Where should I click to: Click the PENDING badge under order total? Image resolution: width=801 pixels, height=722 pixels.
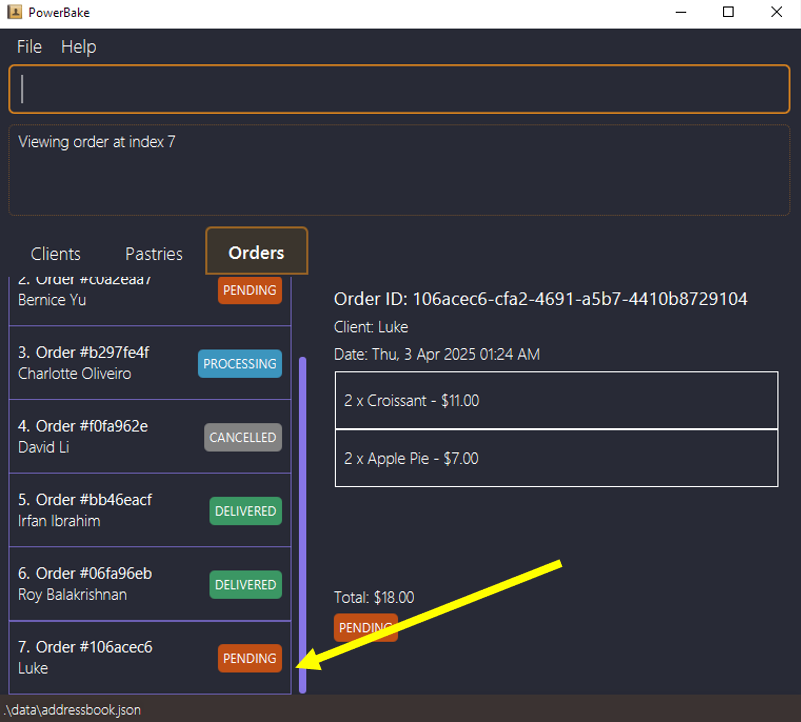click(x=365, y=628)
